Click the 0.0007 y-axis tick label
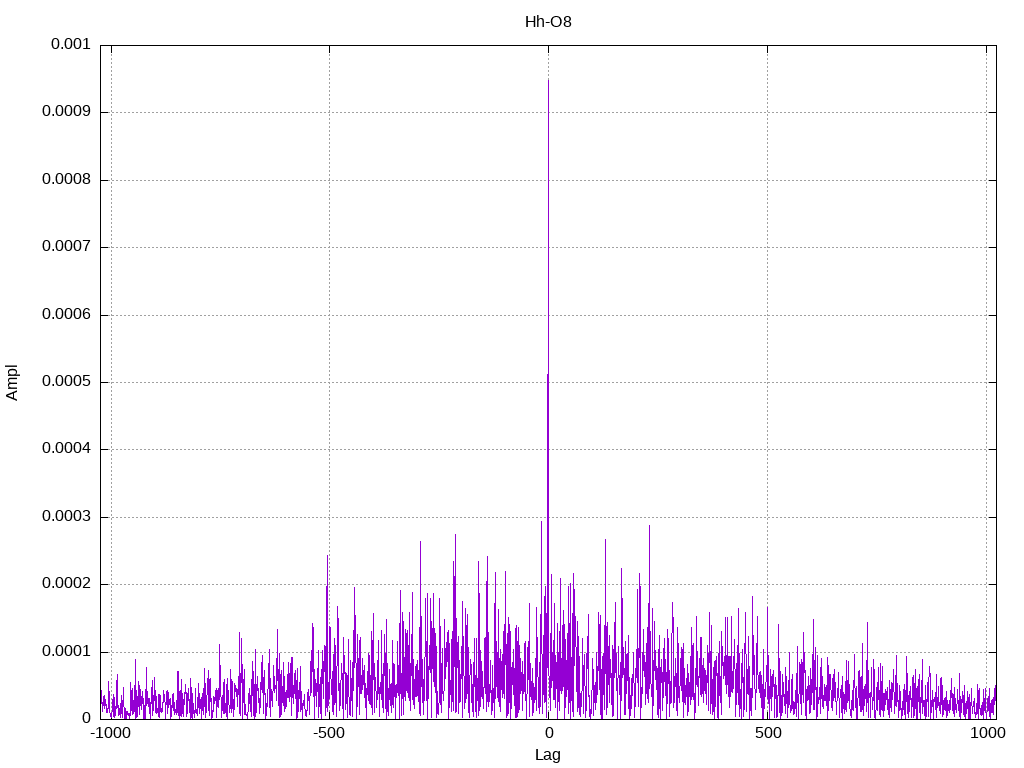 pyautogui.click(x=66, y=247)
